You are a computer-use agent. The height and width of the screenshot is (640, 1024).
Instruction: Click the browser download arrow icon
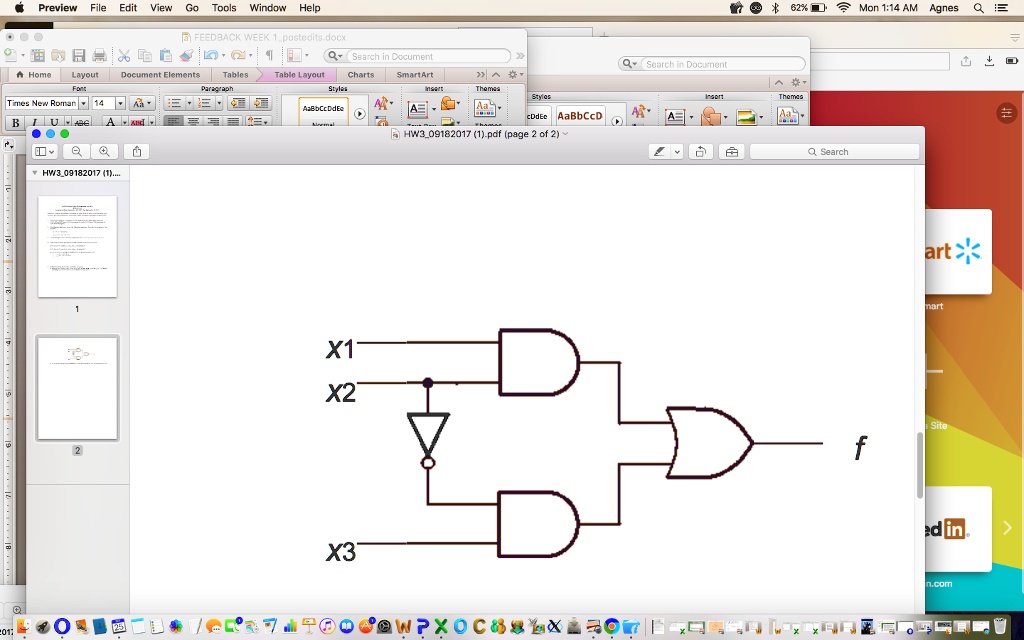pyautogui.click(x=989, y=61)
